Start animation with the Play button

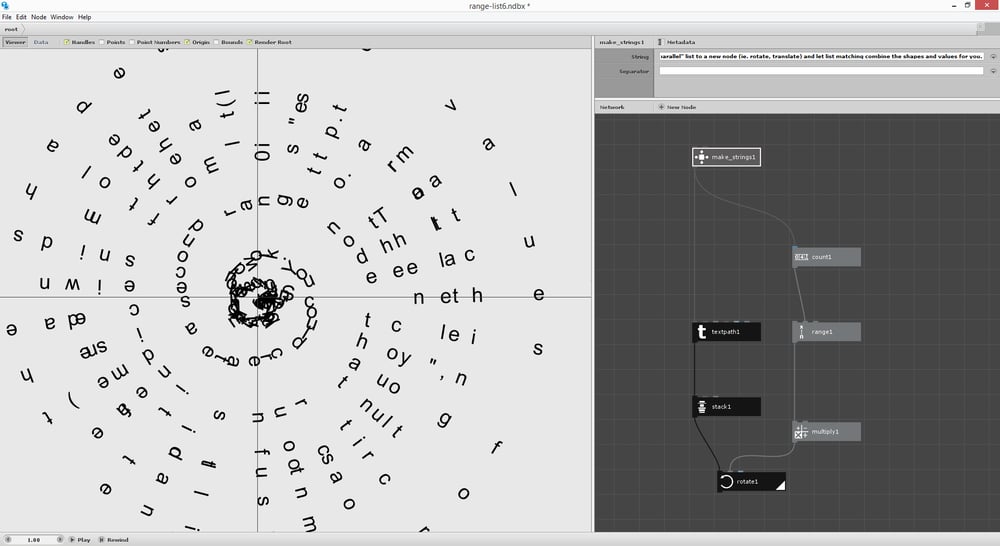[x=80, y=540]
